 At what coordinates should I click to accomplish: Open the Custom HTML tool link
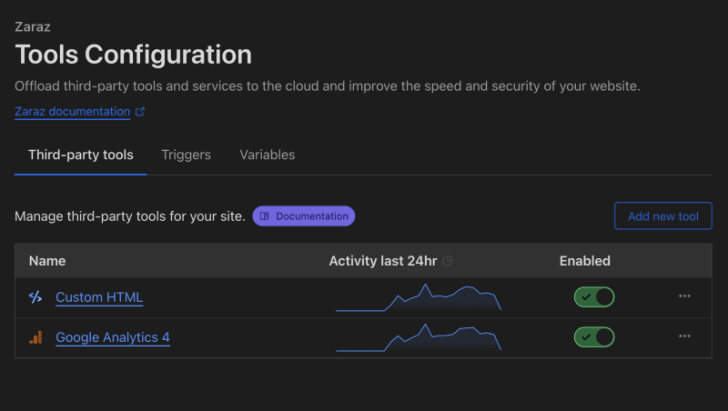pos(99,297)
